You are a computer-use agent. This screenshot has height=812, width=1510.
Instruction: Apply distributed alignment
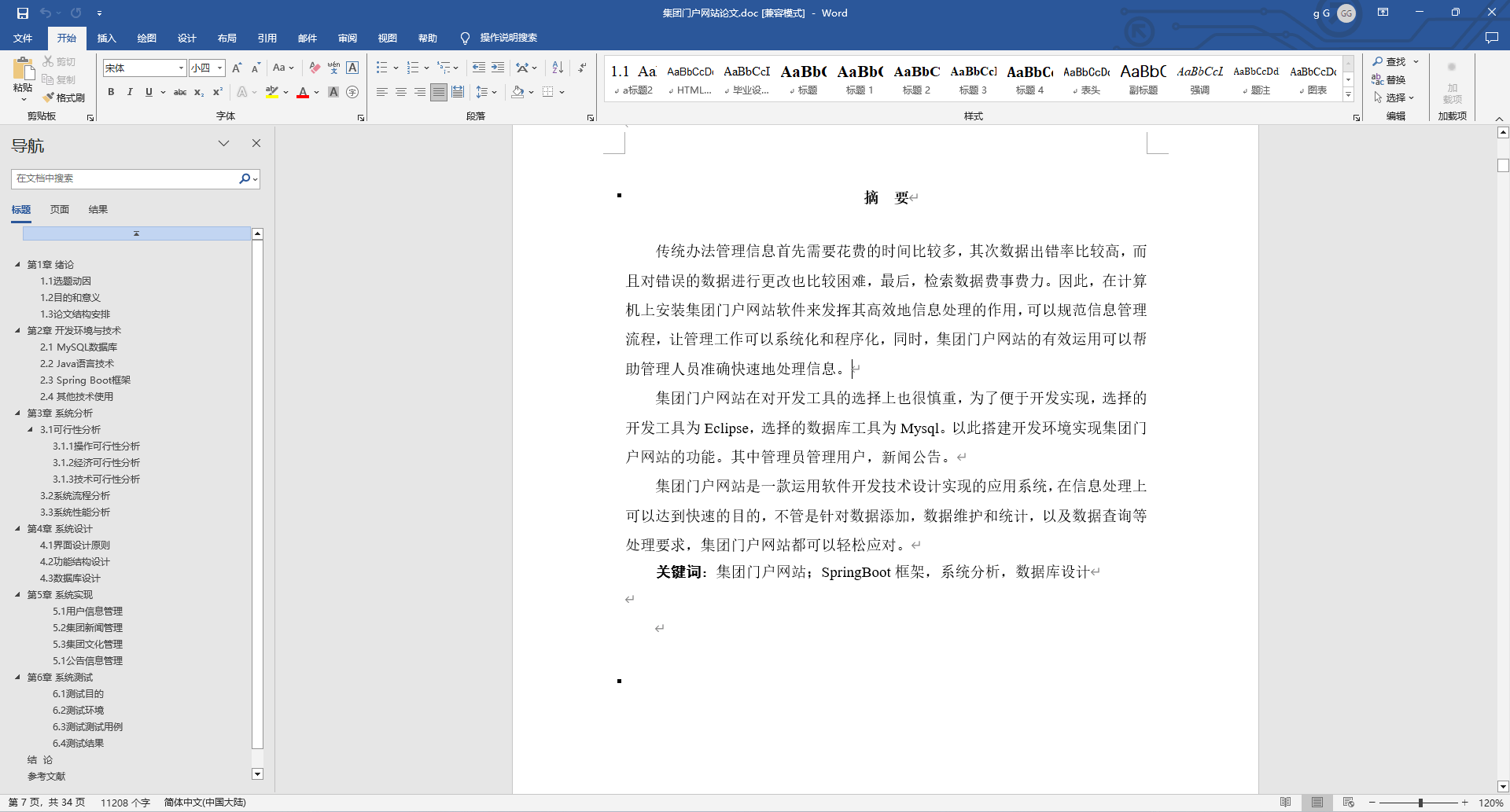pos(458,92)
